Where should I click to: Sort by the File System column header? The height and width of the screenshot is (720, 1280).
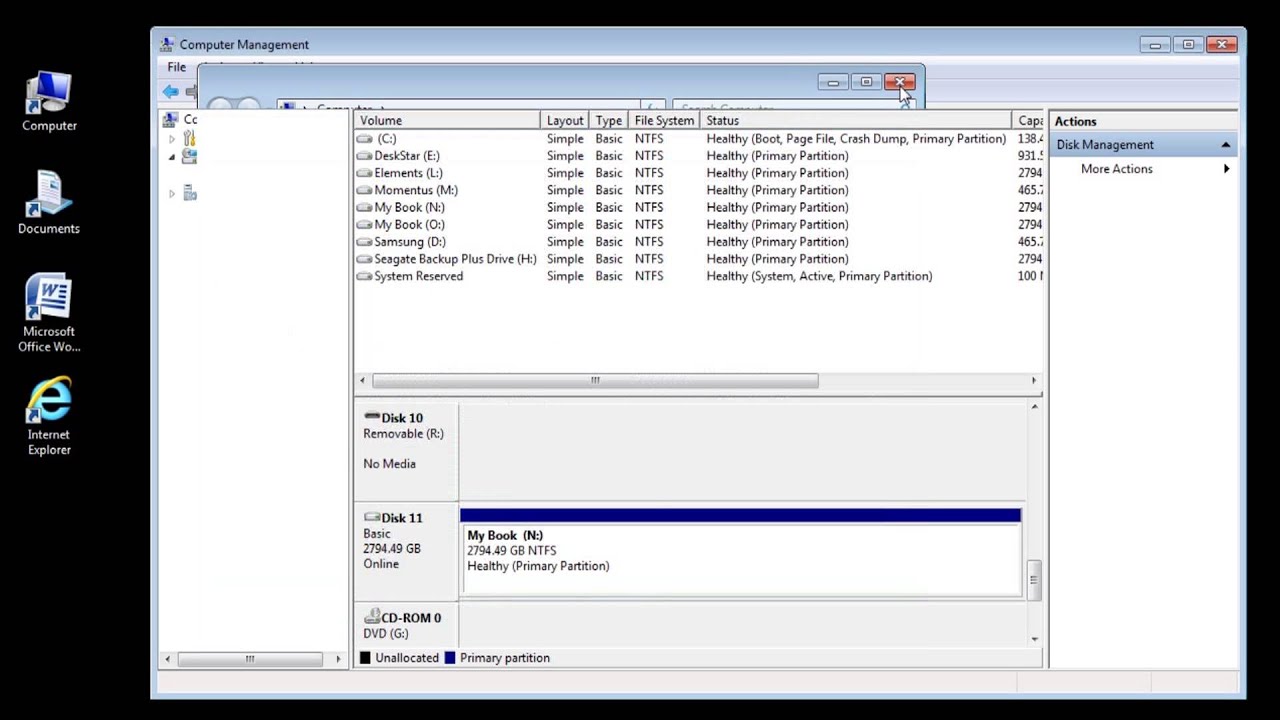(664, 120)
